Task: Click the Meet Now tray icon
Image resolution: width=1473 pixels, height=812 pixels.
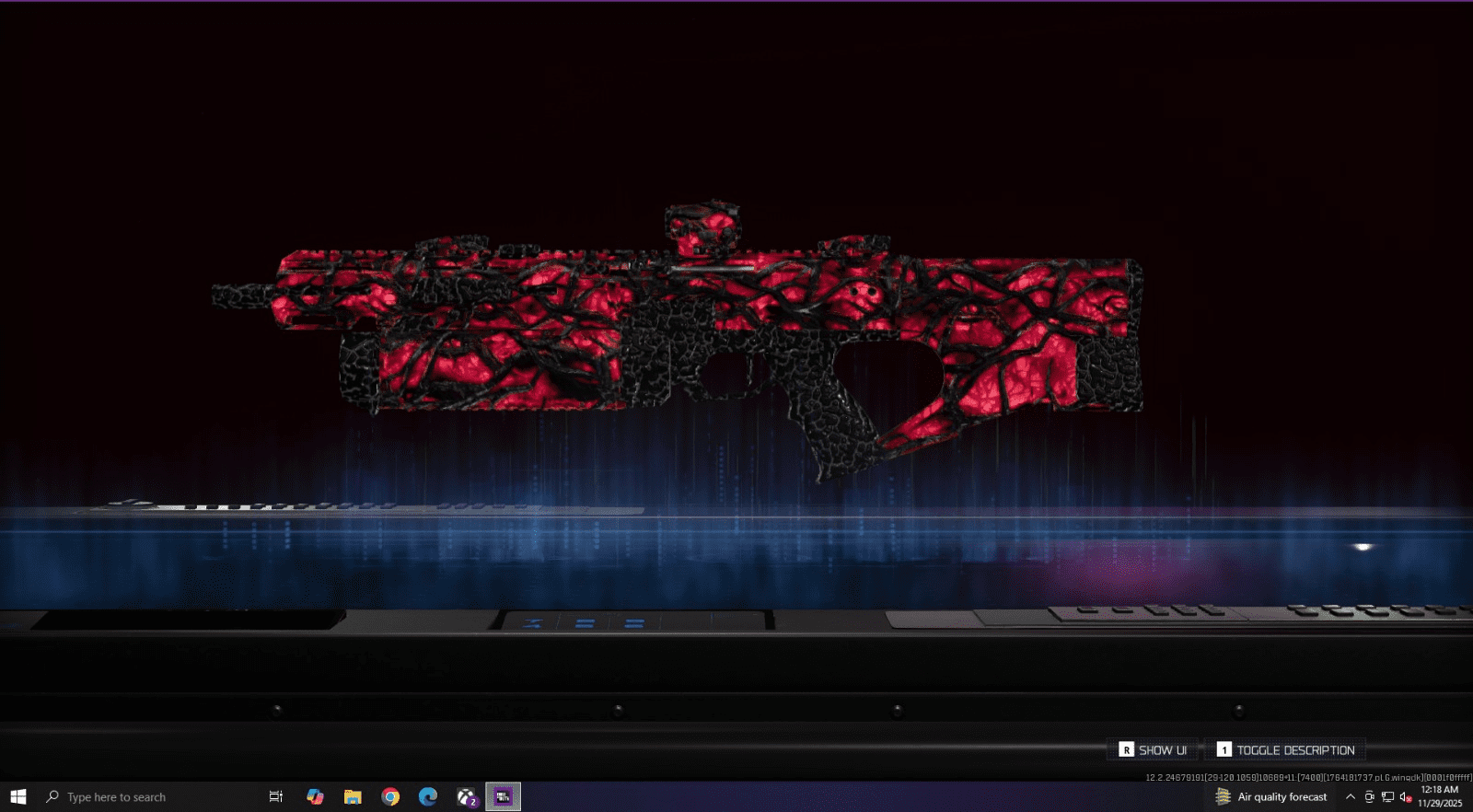Action: click(1369, 796)
